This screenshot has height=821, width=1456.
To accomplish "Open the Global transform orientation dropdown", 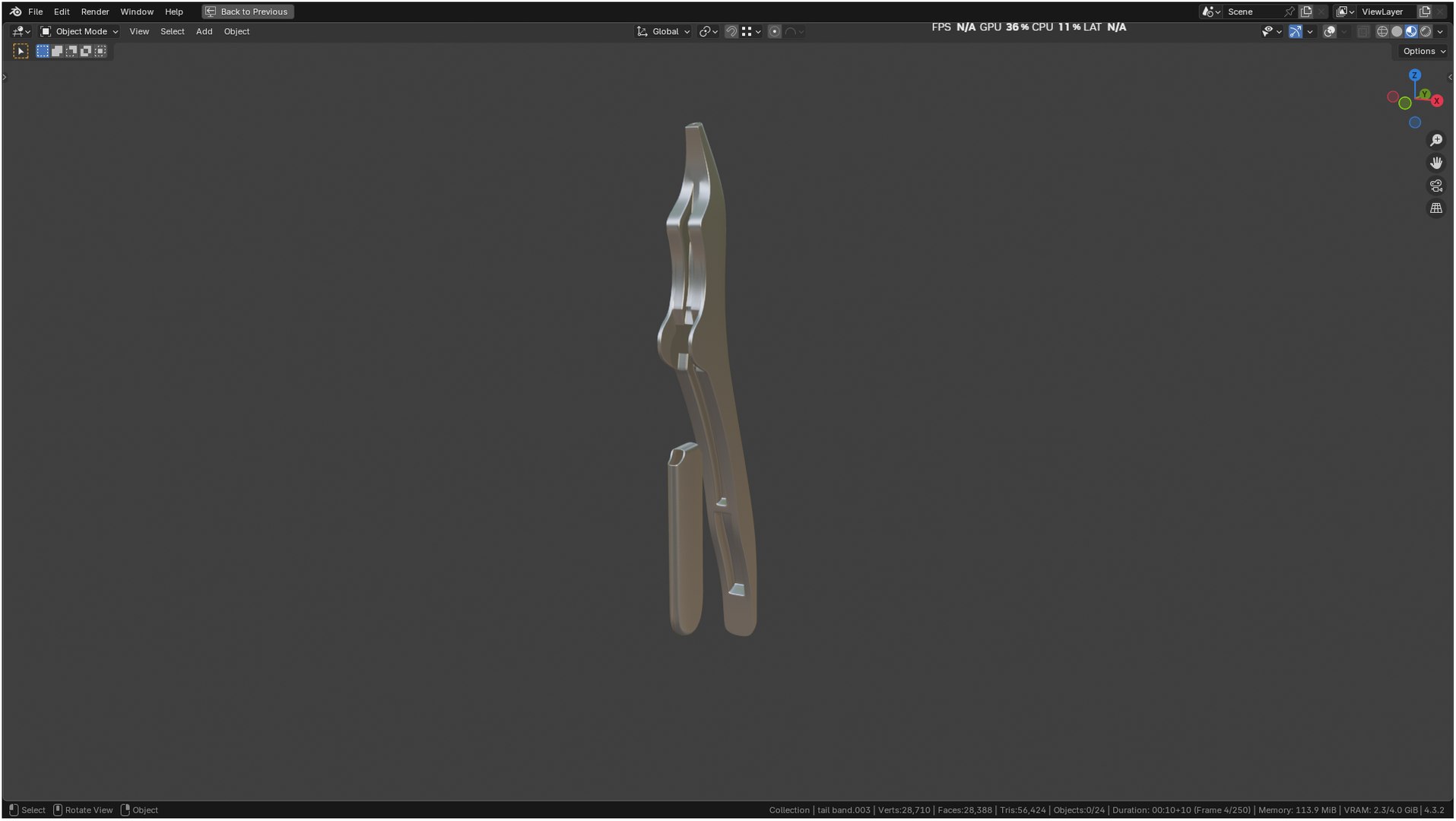I will click(x=664, y=31).
